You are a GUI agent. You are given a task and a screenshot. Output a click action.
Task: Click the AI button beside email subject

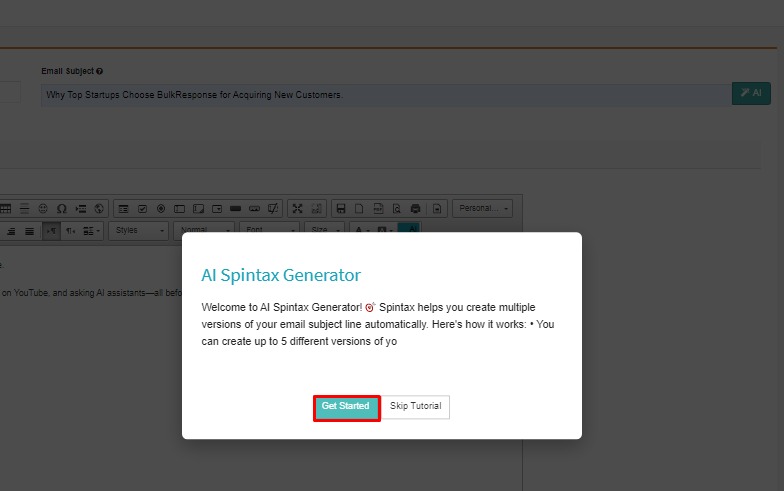pyautogui.click(x=751, y=93)
